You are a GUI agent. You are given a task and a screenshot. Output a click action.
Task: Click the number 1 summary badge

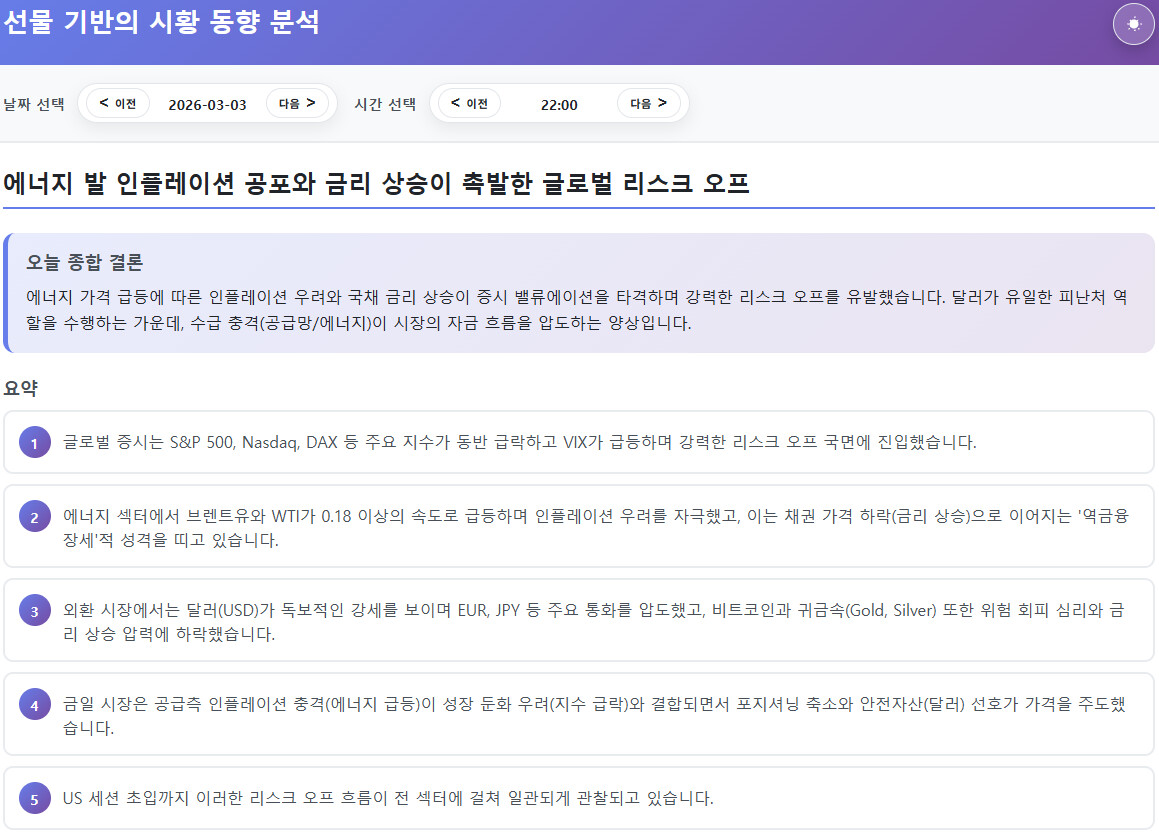[34, 442]
